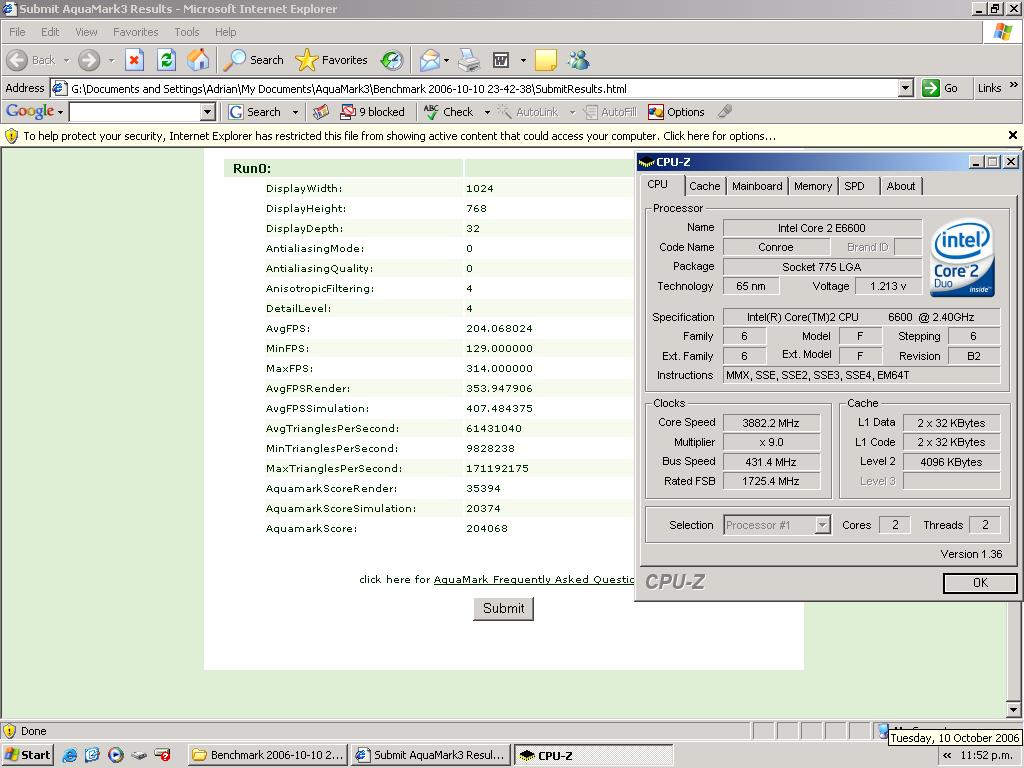Click the Google toolbar Search button
The height and width of the screenshot is (768, 1024).
255,112
